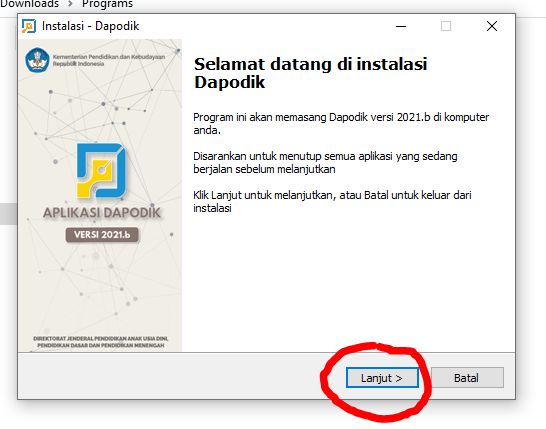Open the Programs breadcrumb in the background window
546x429 pixels.
point(107,4)
